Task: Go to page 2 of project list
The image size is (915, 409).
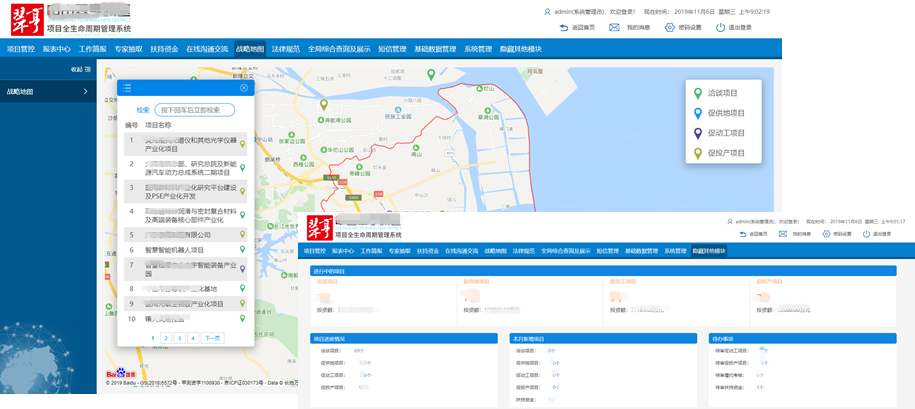Action: pyautogui.click(x=166, y=338)
